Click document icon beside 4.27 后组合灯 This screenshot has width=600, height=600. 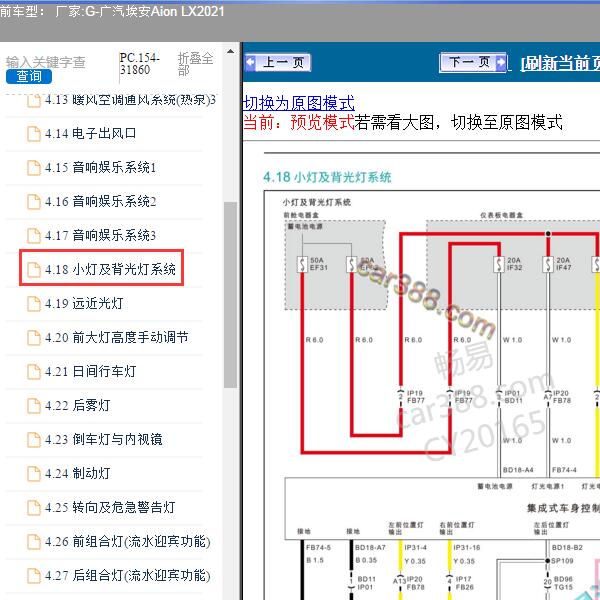click(x=34, y=576)
